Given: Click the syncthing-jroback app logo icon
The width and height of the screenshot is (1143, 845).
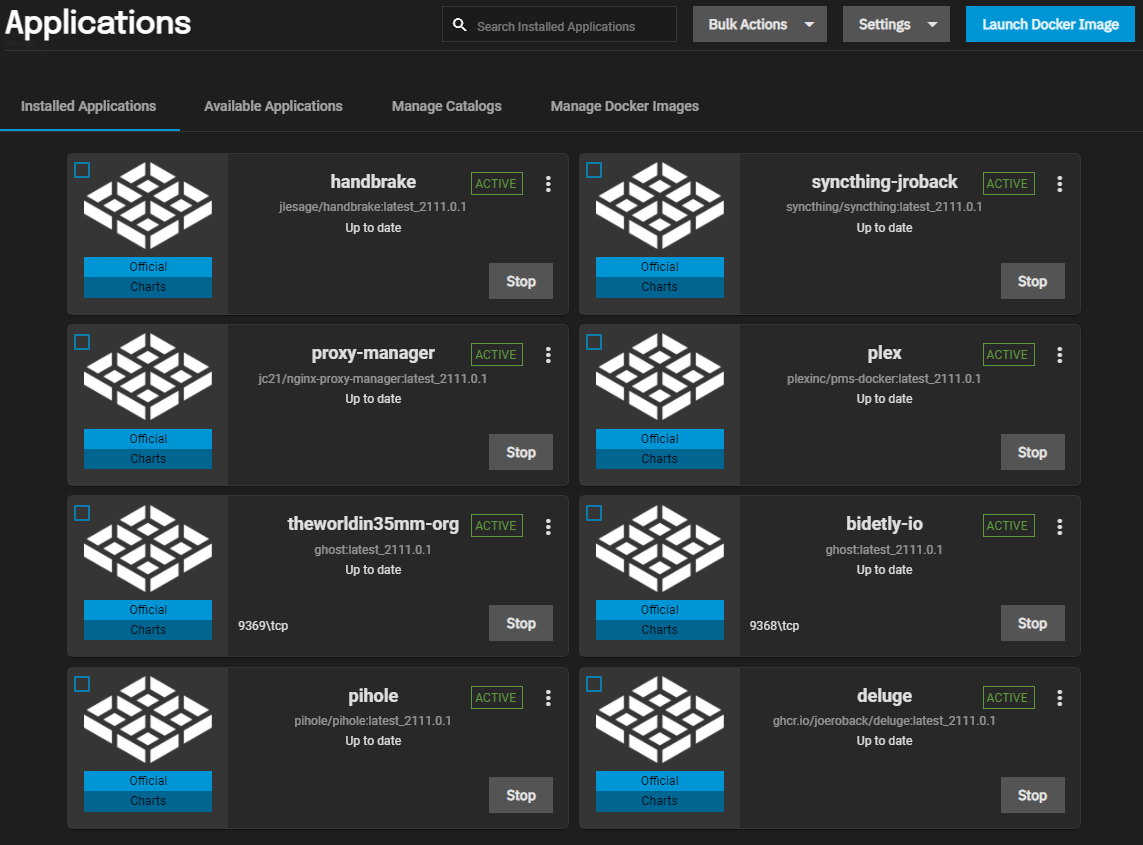Looking at the screenshot, I should (660, 205).
